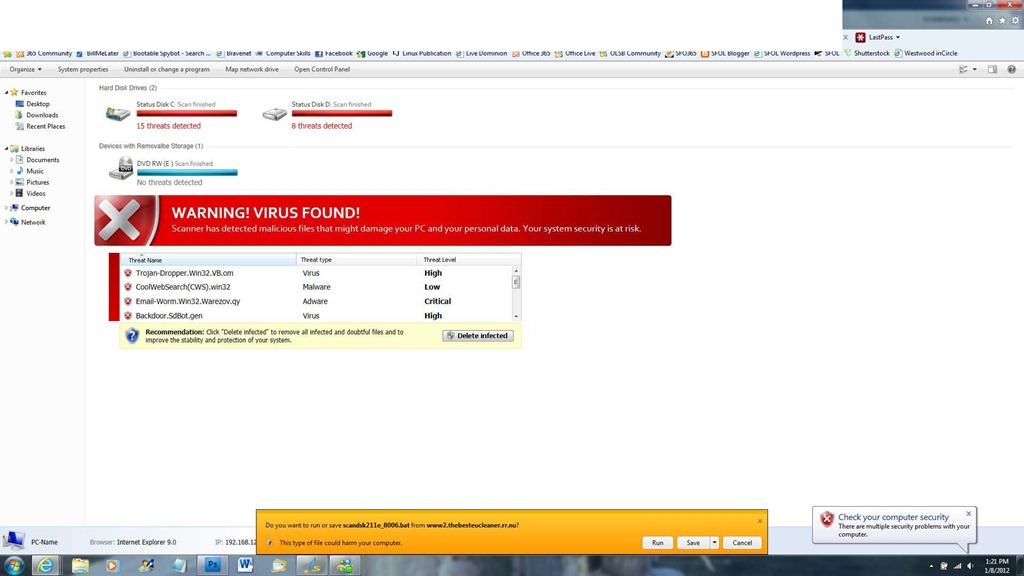Collapse the Libraries tree section

7,149
